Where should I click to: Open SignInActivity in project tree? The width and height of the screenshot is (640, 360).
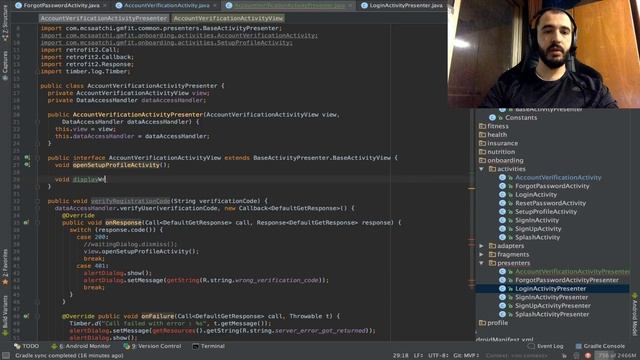[x=537, y=220]
